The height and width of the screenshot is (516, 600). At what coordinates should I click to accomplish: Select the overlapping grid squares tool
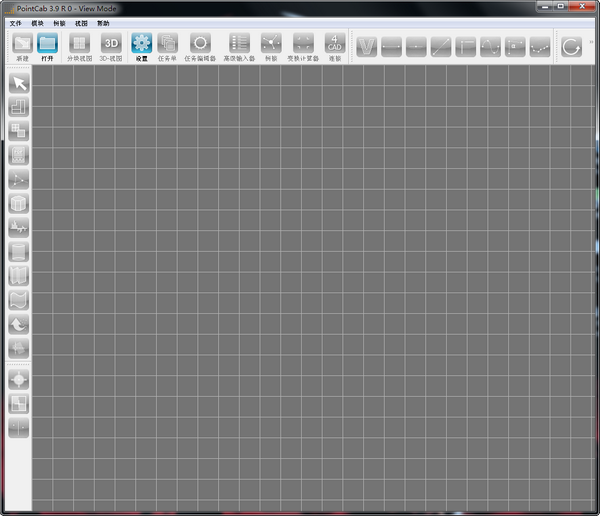19,131
